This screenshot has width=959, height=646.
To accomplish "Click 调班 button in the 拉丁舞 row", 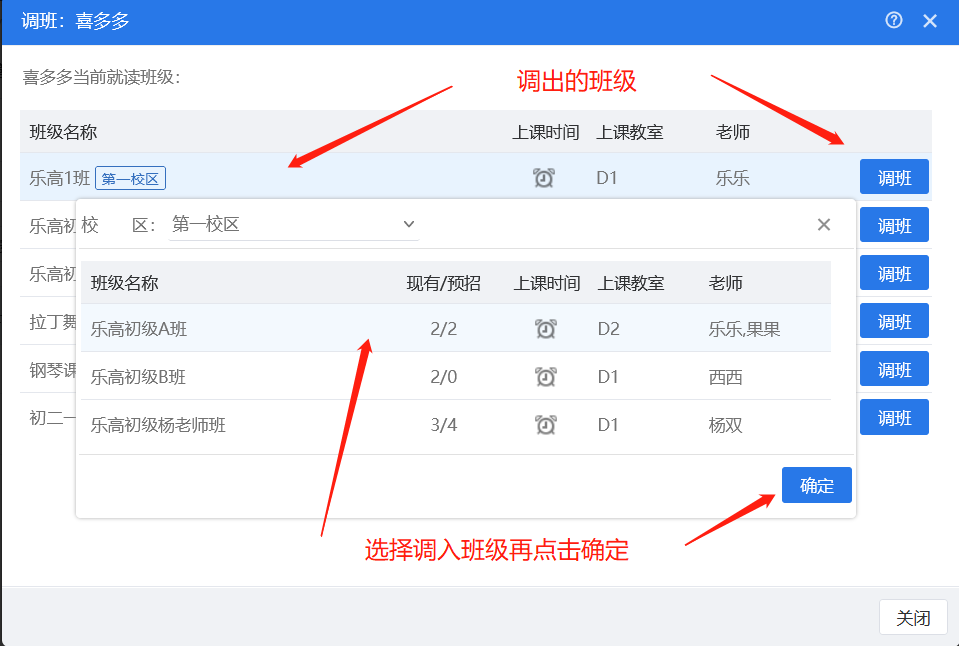I will tap(894, 321).
